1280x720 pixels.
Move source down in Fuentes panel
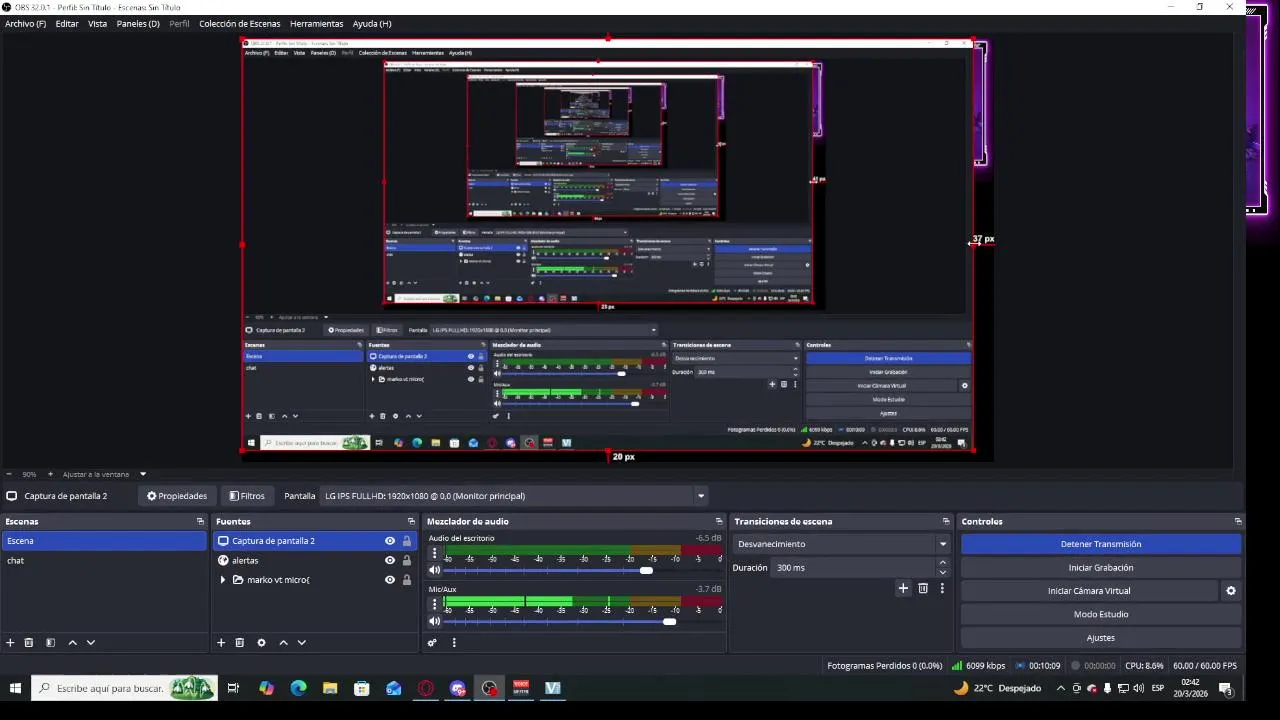pos(301,643)
